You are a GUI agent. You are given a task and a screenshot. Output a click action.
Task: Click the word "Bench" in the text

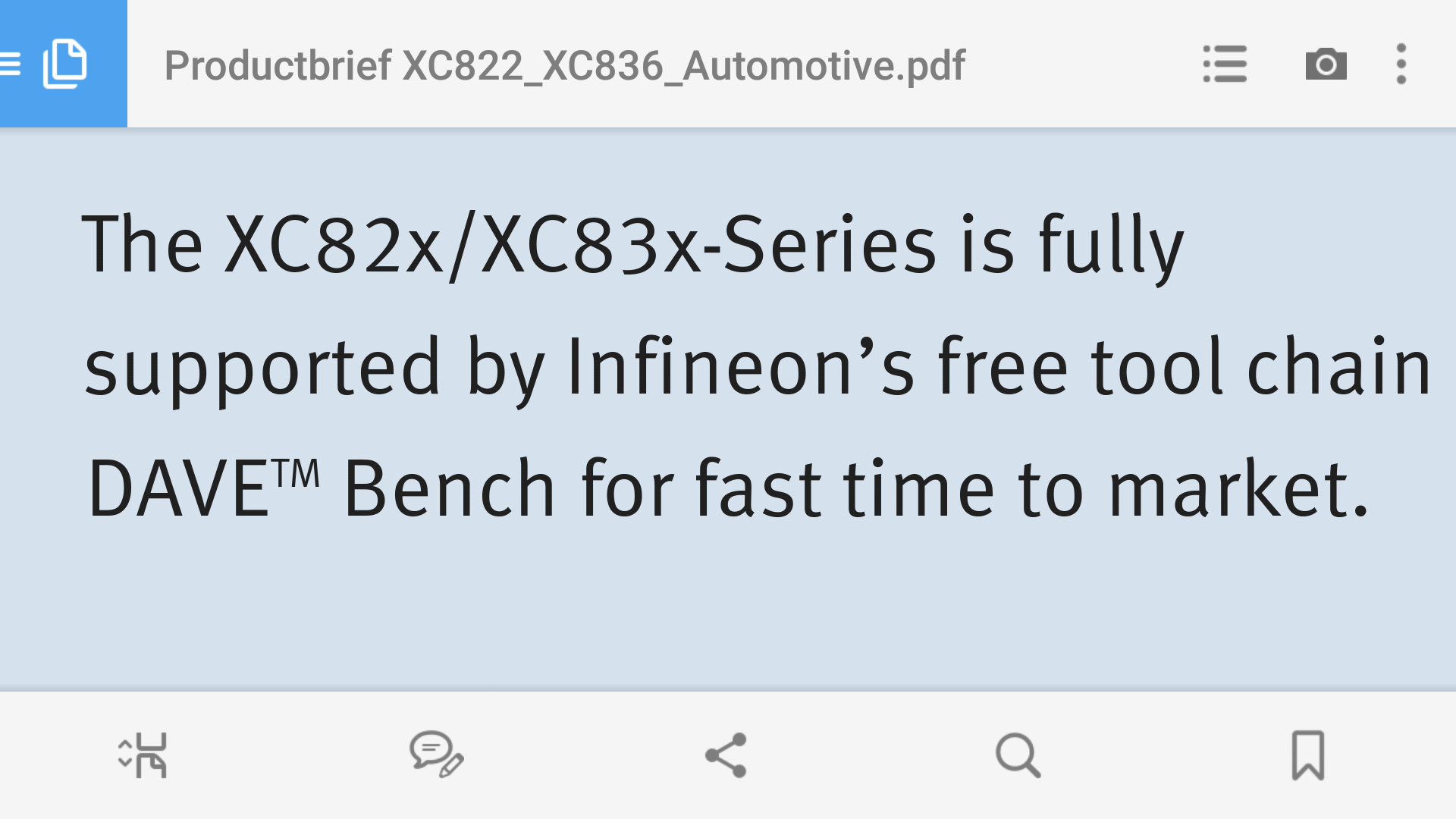(450, 490)
